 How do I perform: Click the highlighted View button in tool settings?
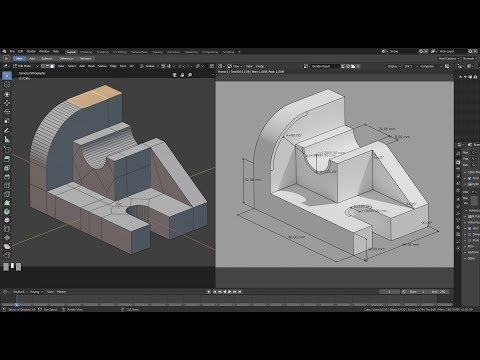pyautogui.click(x=19, y=58)
